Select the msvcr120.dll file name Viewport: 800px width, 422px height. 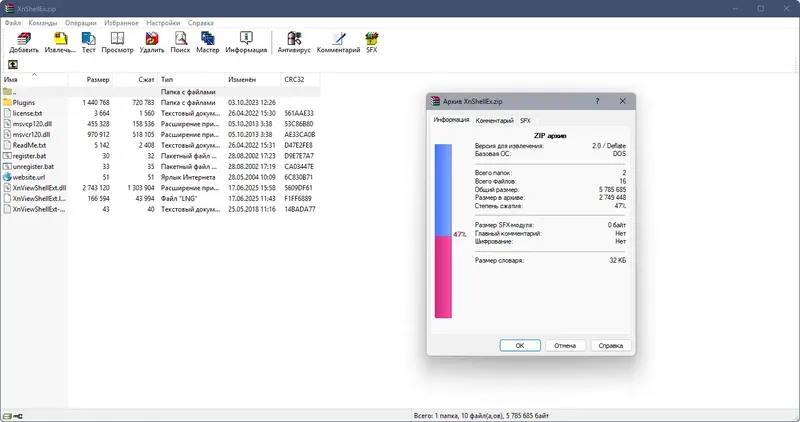tap(31, 135)
